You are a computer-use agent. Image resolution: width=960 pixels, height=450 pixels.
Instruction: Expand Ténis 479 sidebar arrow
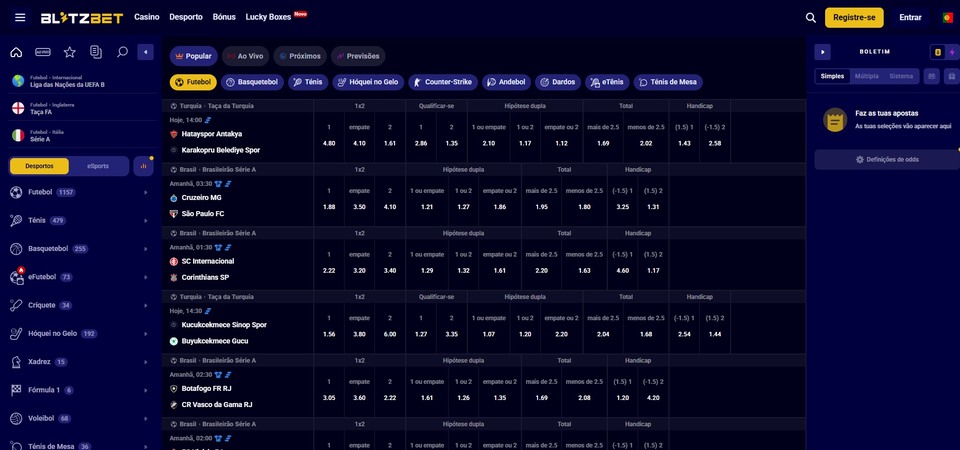[146, 220]
